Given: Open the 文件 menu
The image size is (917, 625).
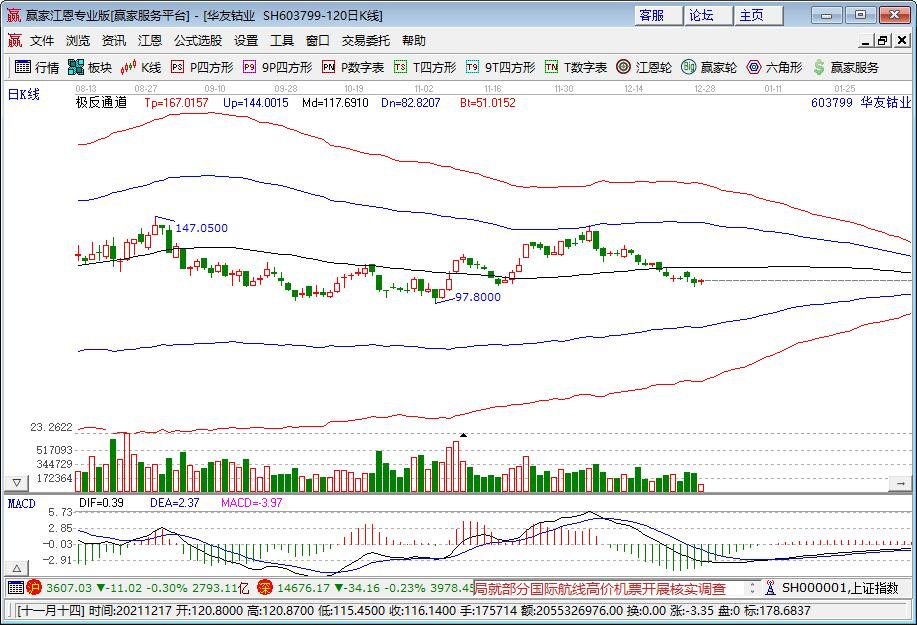Looking at the screenshot, I should pyautogui.click(x=42, y=40).
